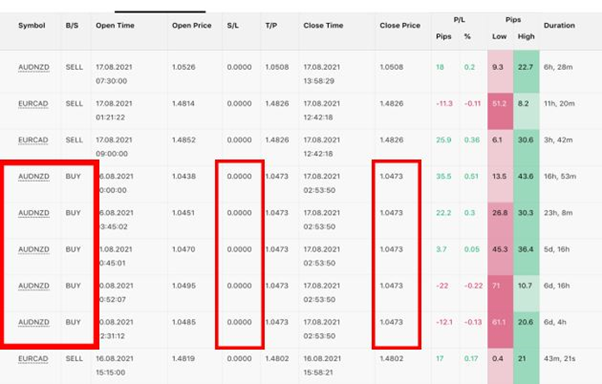Click Low pips cell 51.2
Viewport: 602px width, 384px height.
coord(500,111)
